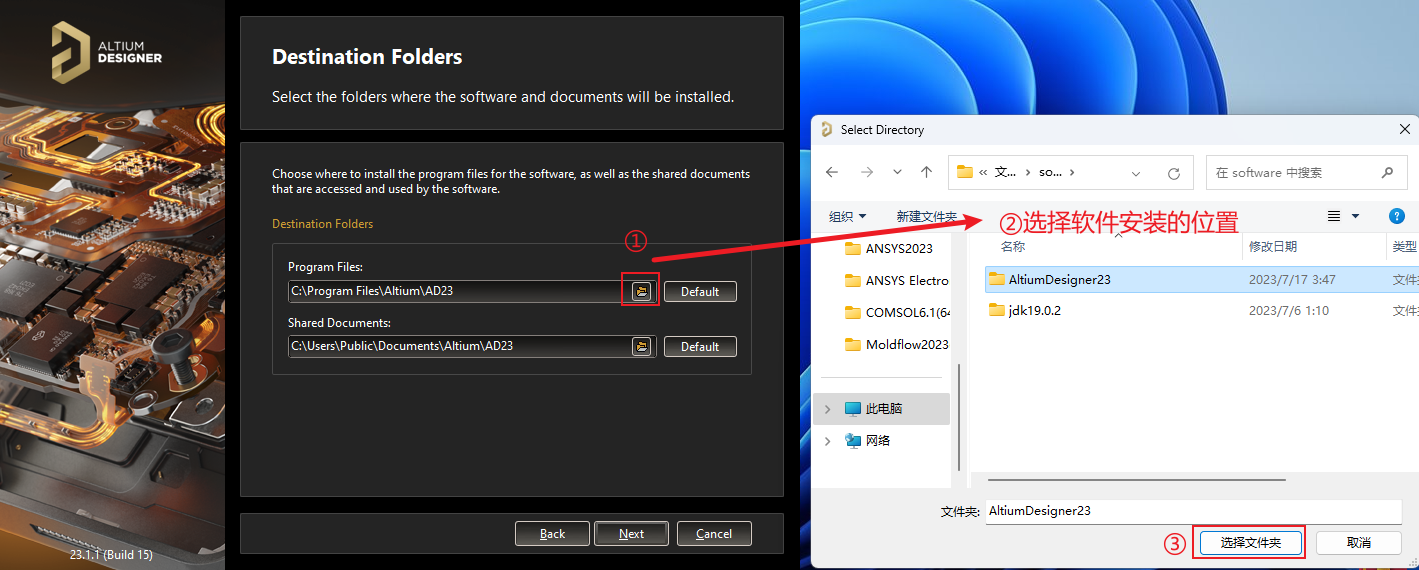Image resolution: width=1419 pixels, height=570 pixels.
Task: Open recent locations dropdown chevron
Action: pyautogui.click(x=897, y=172)
